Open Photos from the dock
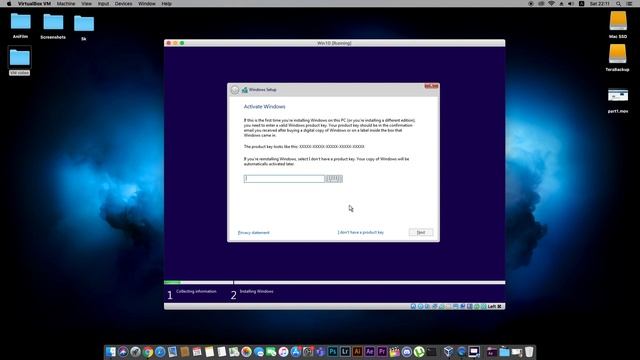The image size is (640, 360). (246, 352)
